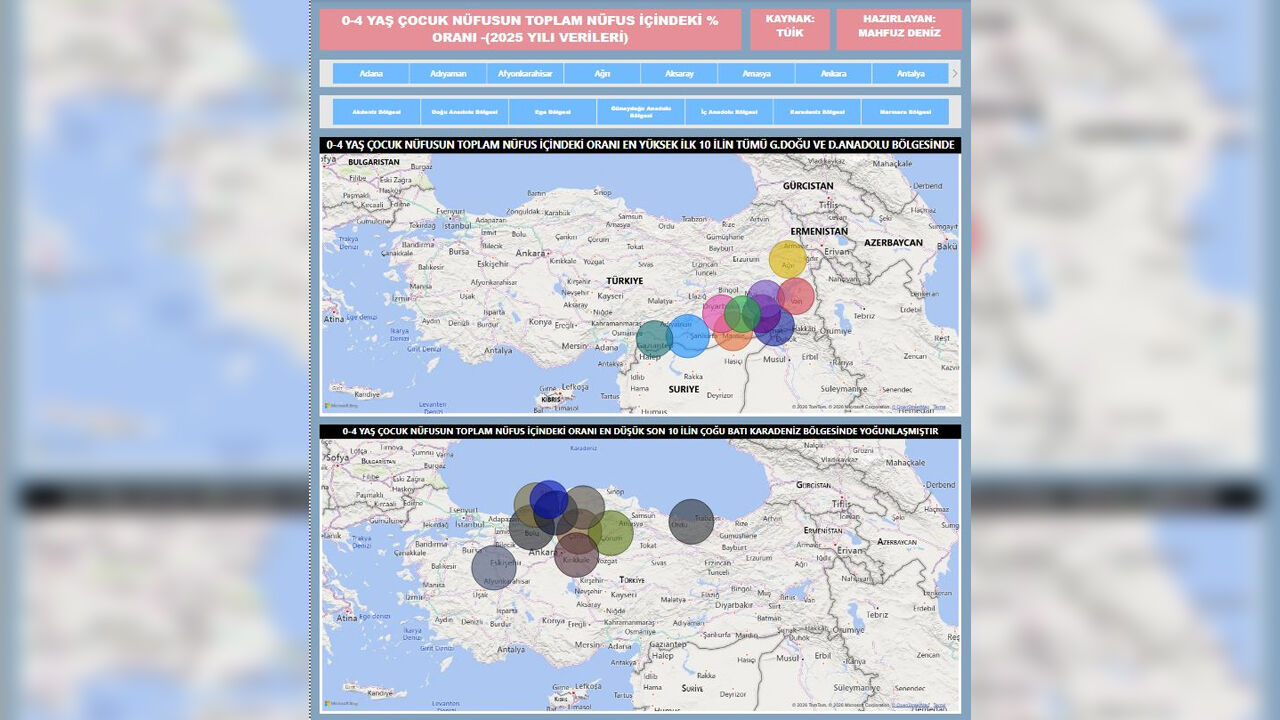Viewport: 1280px width, 720px height.
Task: Choose the Ege Bölgesi region filter
Action: pyautogui.click(x=552, y=112)
